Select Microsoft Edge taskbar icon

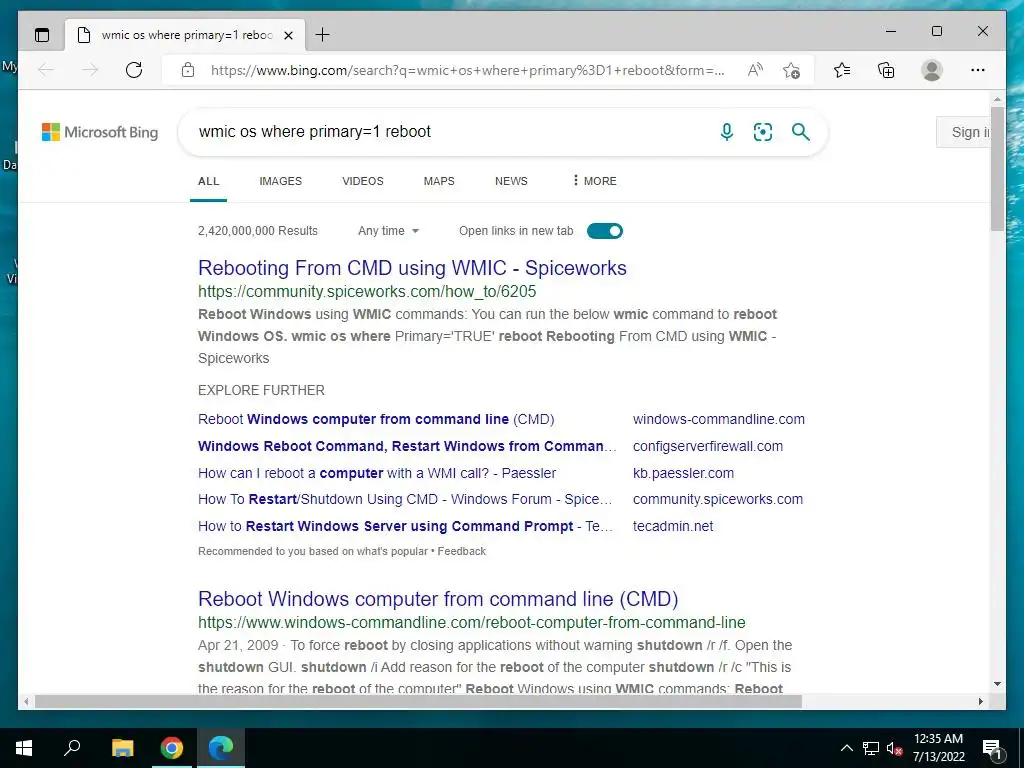point(221,748)
